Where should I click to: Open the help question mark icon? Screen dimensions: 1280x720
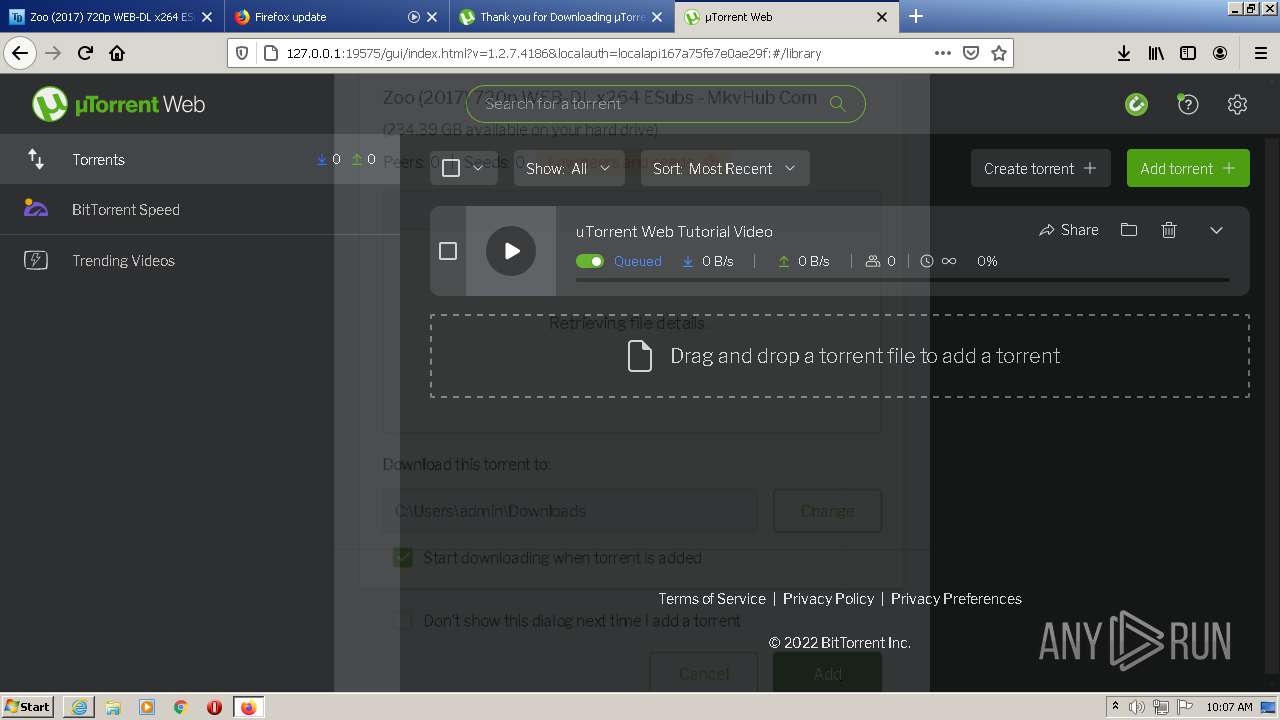coord(1187,104)
